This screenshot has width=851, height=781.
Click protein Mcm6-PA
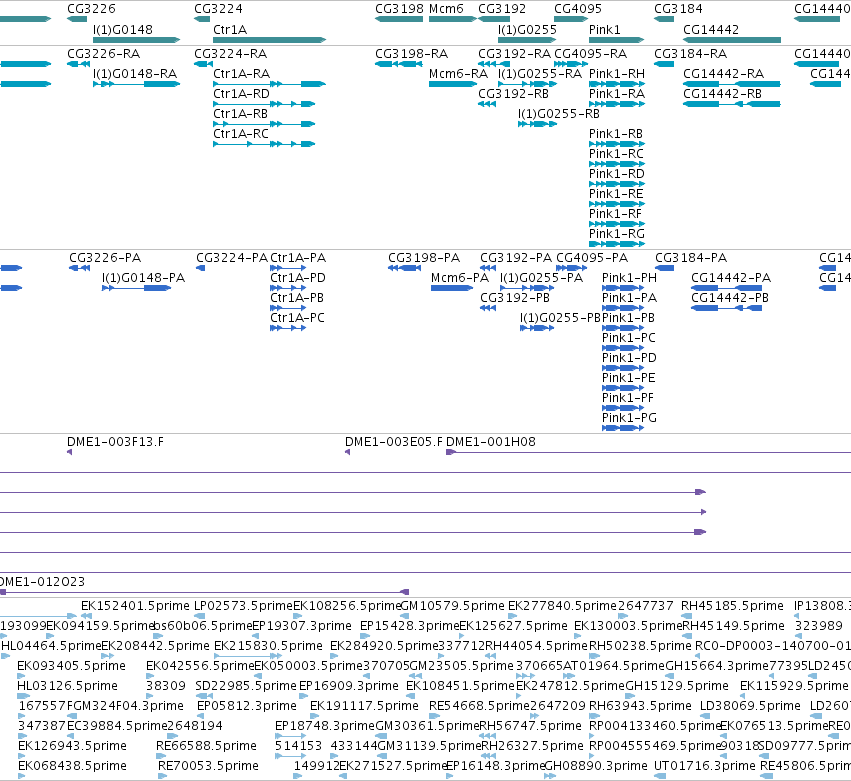tap(460, 277)
